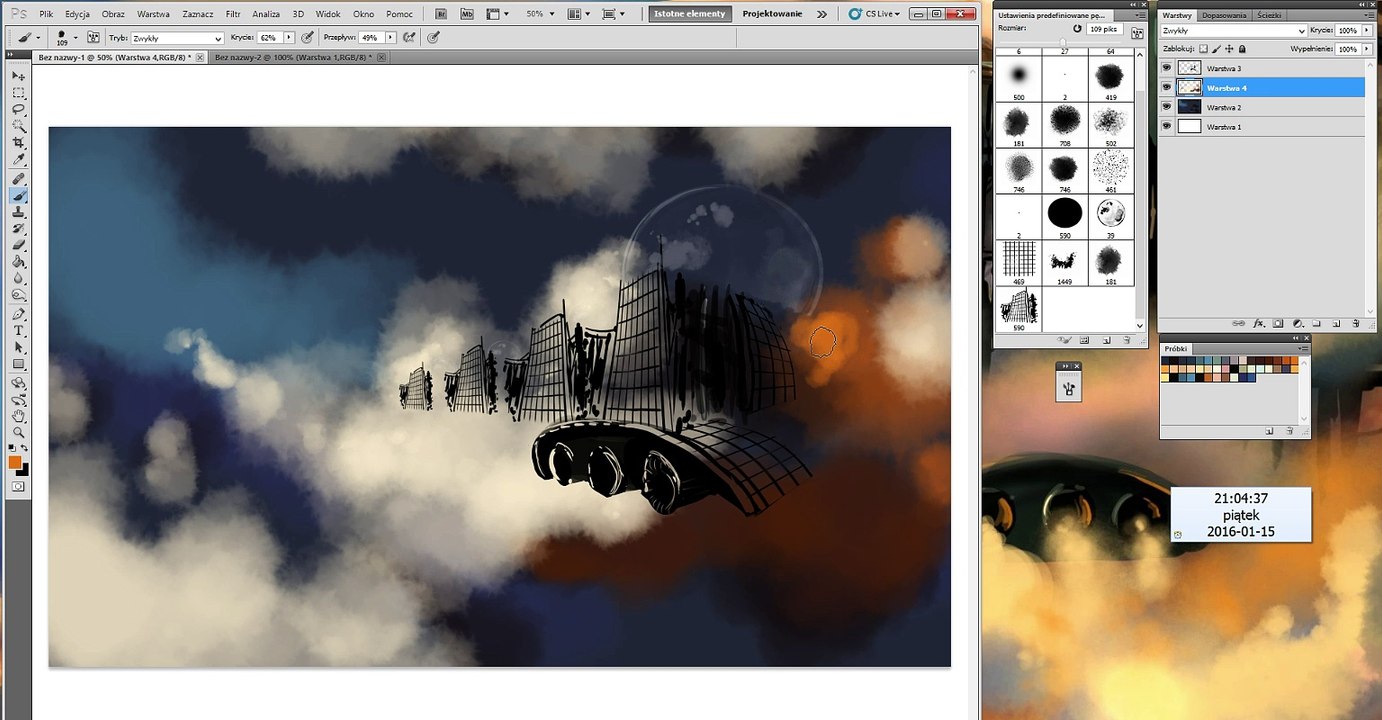Select the Zoom tool

pyautogui.click(x=18, y=432)
